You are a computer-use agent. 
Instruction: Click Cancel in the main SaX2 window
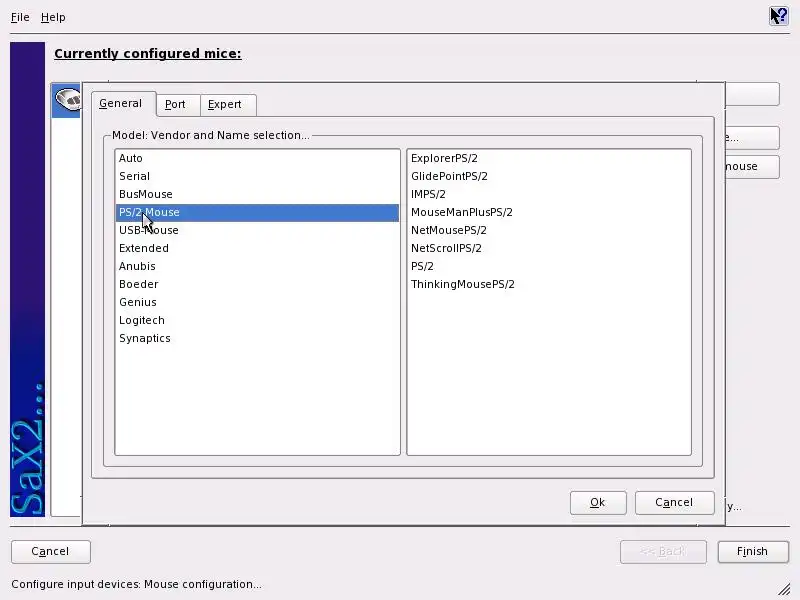point(51,552)
